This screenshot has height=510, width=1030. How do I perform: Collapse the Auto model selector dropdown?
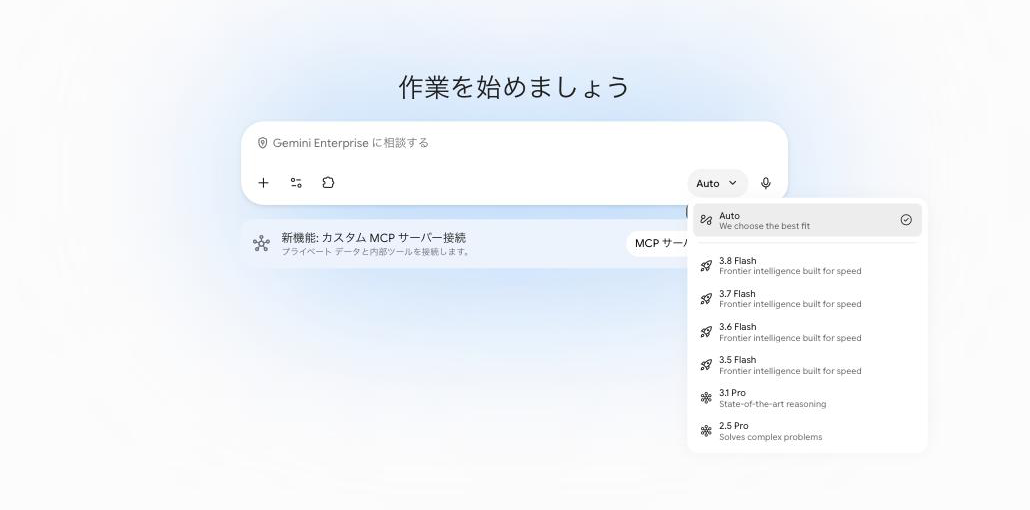tap(717, 183)
